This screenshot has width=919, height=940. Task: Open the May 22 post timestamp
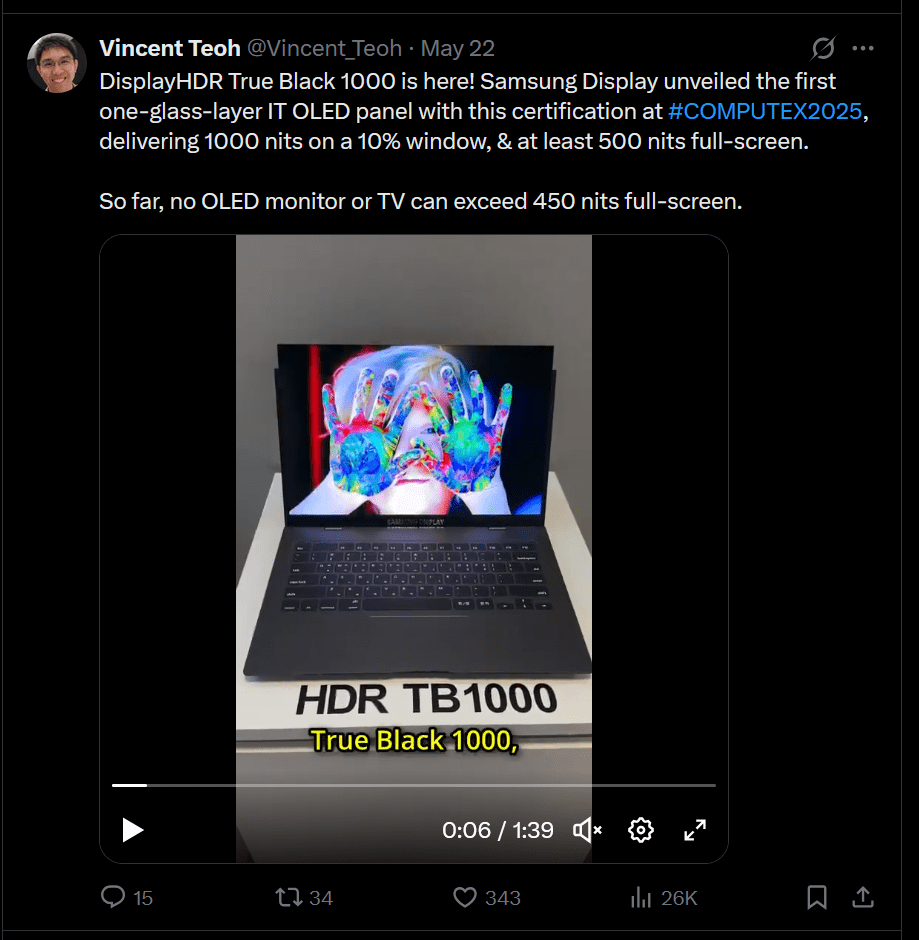pos(457,48)
